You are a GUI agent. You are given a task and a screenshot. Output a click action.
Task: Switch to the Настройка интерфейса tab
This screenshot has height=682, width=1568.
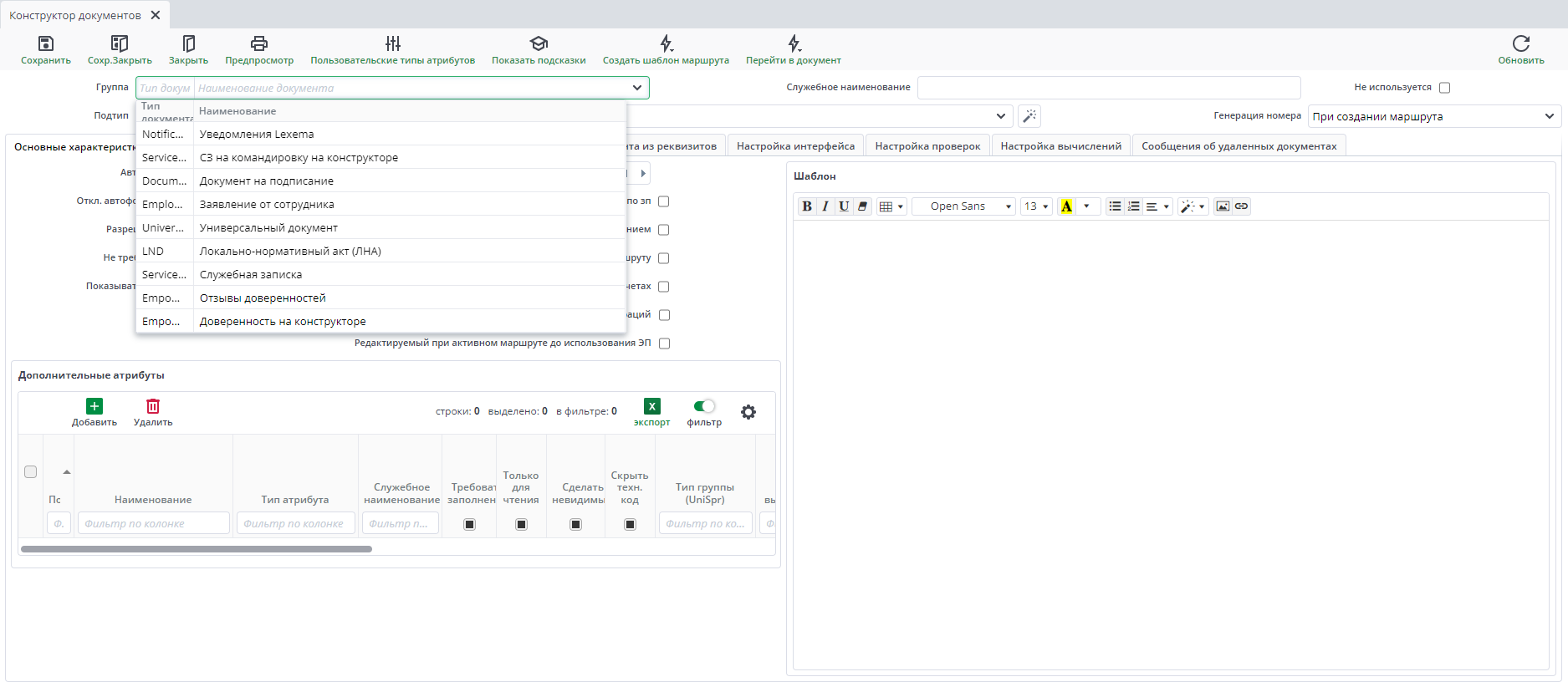coord(795,146)
